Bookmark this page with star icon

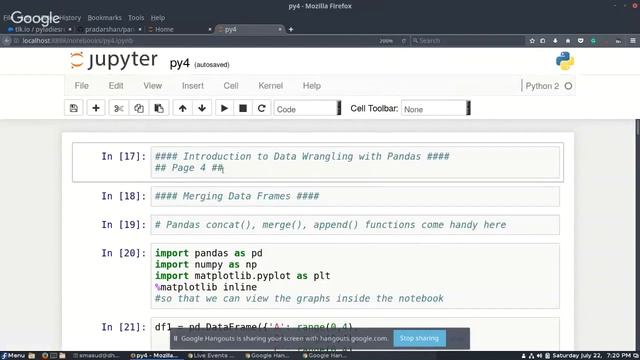click(532, 41)
